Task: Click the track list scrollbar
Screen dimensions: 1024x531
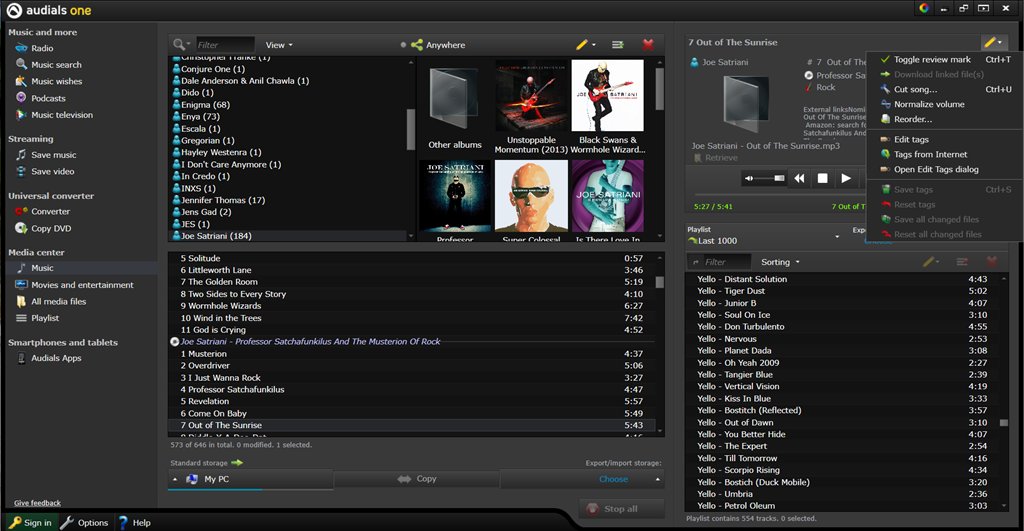Action: point(660,282)
